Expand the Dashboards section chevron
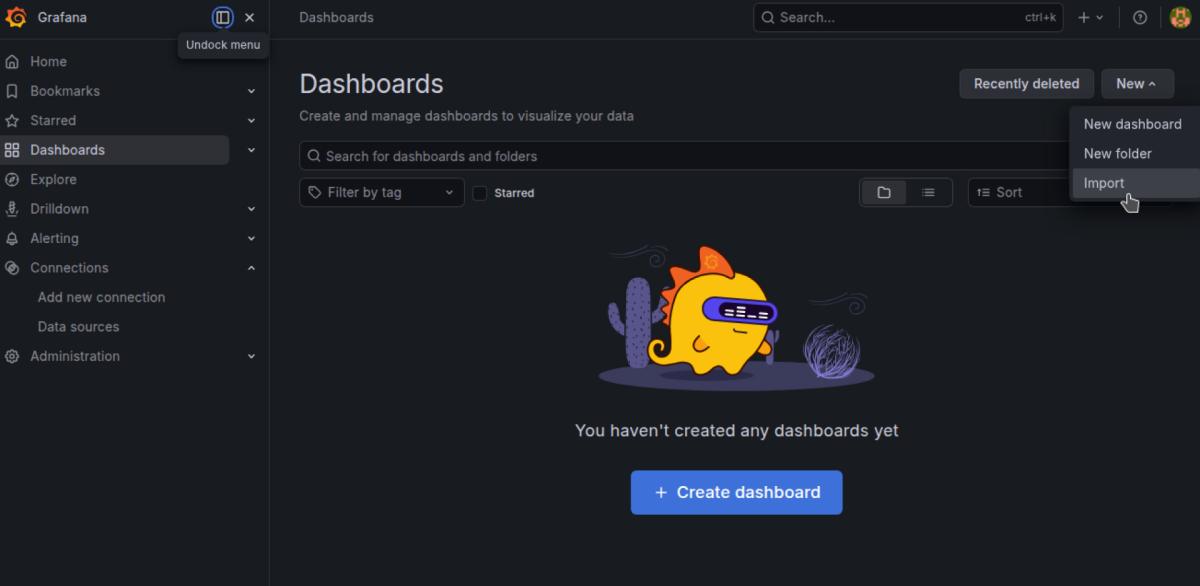This screenshot has height=586, width=1200. click(251, 150)
